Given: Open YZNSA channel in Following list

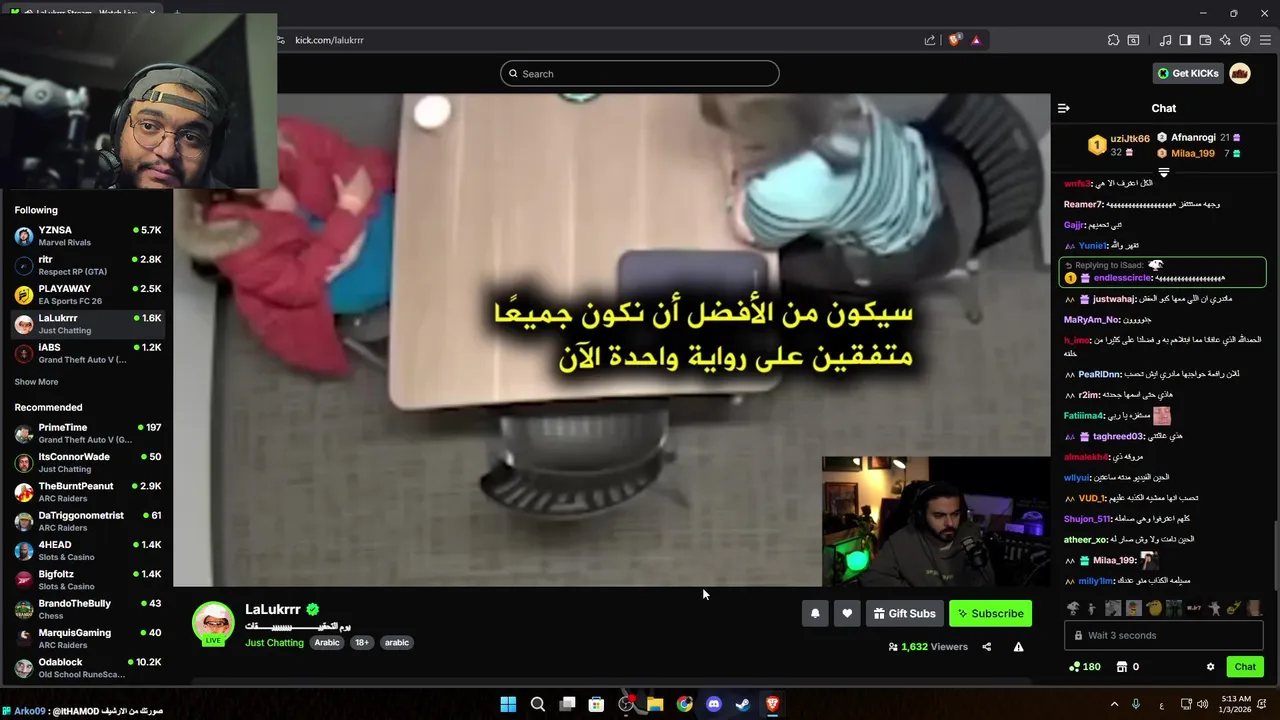Looking at the screenshot, I should coord(87,236).
